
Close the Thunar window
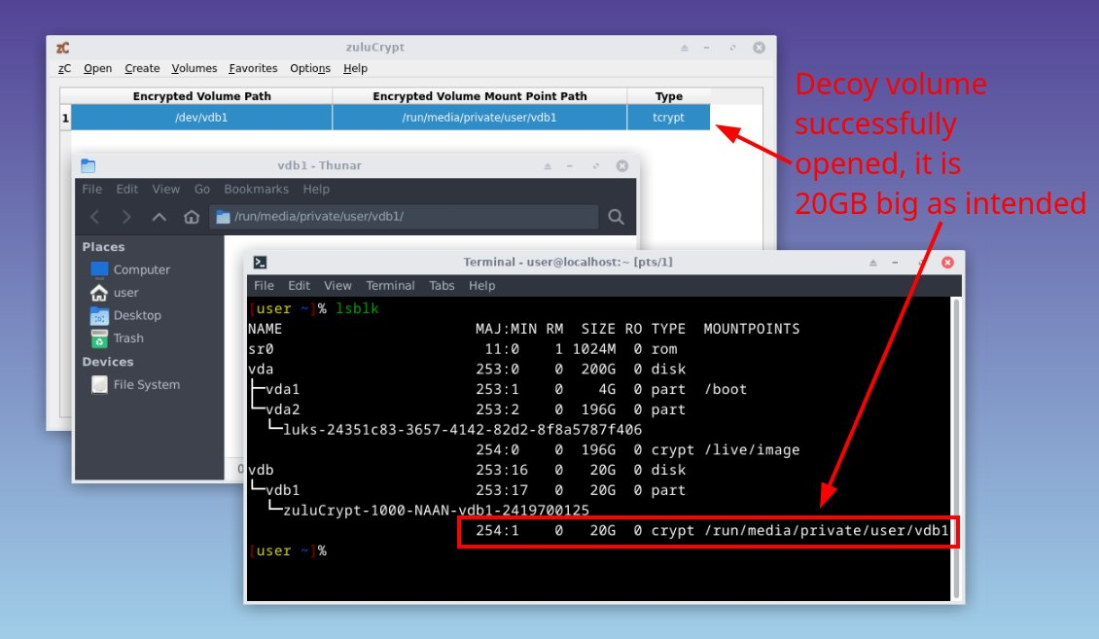622,166
